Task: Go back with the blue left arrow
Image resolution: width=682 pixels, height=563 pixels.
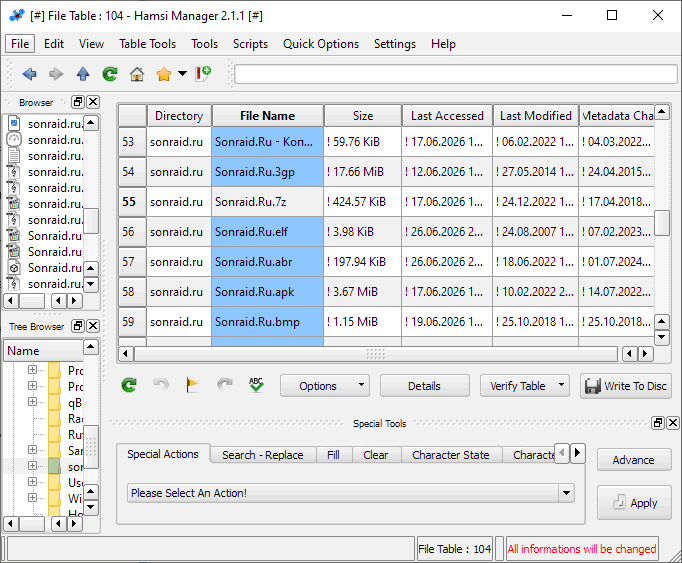Action: tap(30, 74)
